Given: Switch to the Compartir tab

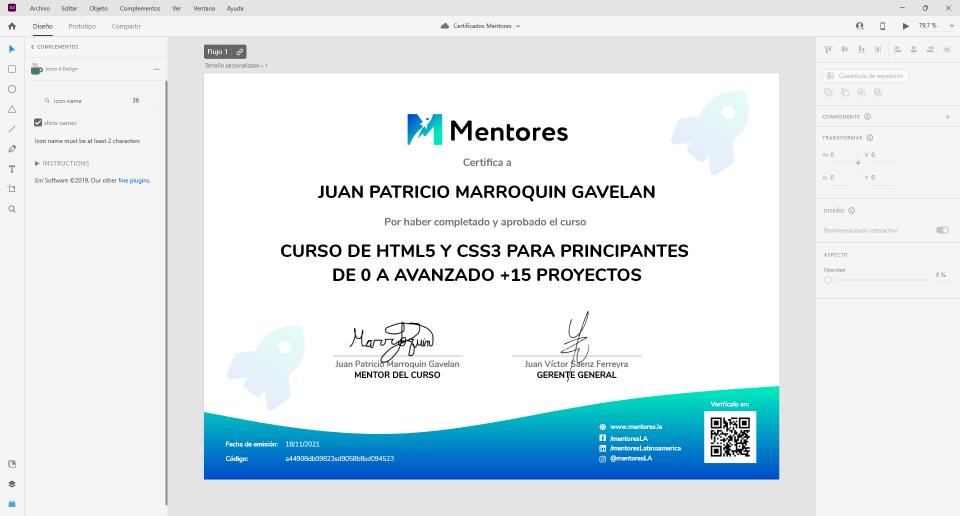Looking at the screenshot, I should 126,26.
